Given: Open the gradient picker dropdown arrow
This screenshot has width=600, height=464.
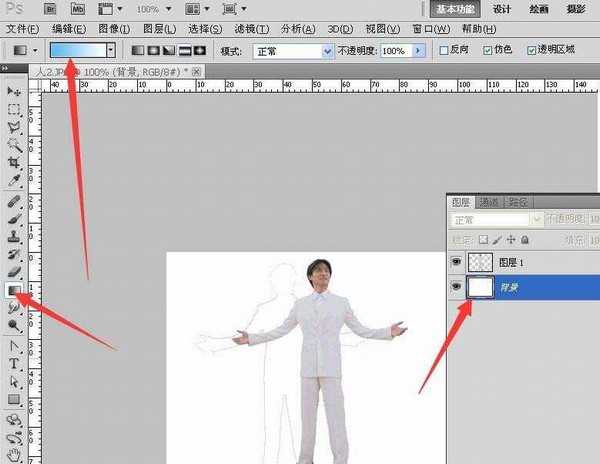Looking at the screenshot, I should [110, 49].
